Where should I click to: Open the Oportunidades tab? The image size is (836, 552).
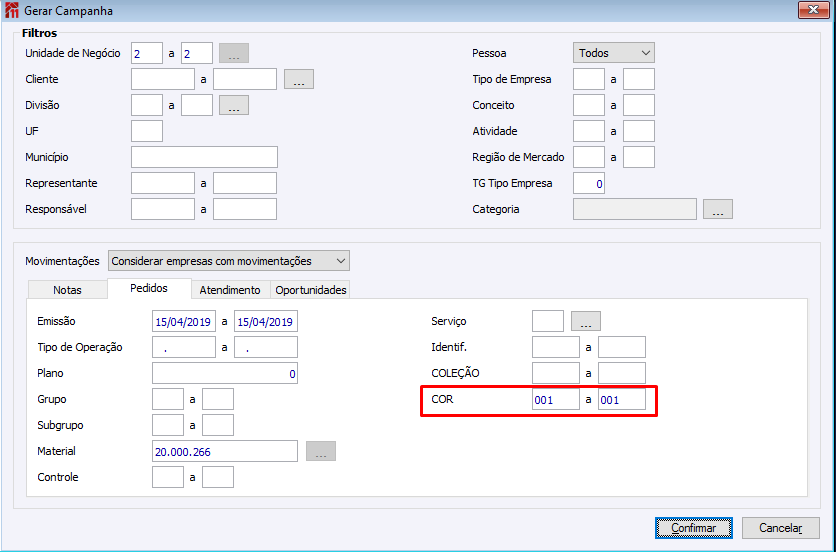coord(310,290)
